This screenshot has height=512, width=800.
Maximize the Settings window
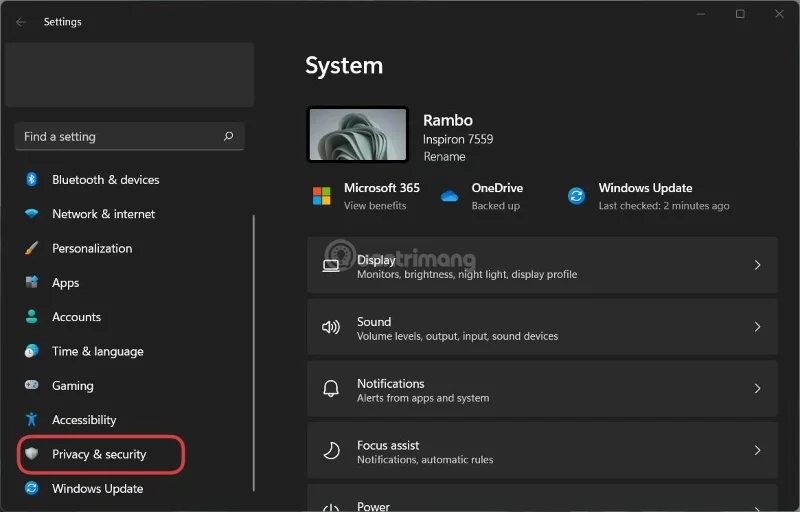tap(740, 14)
